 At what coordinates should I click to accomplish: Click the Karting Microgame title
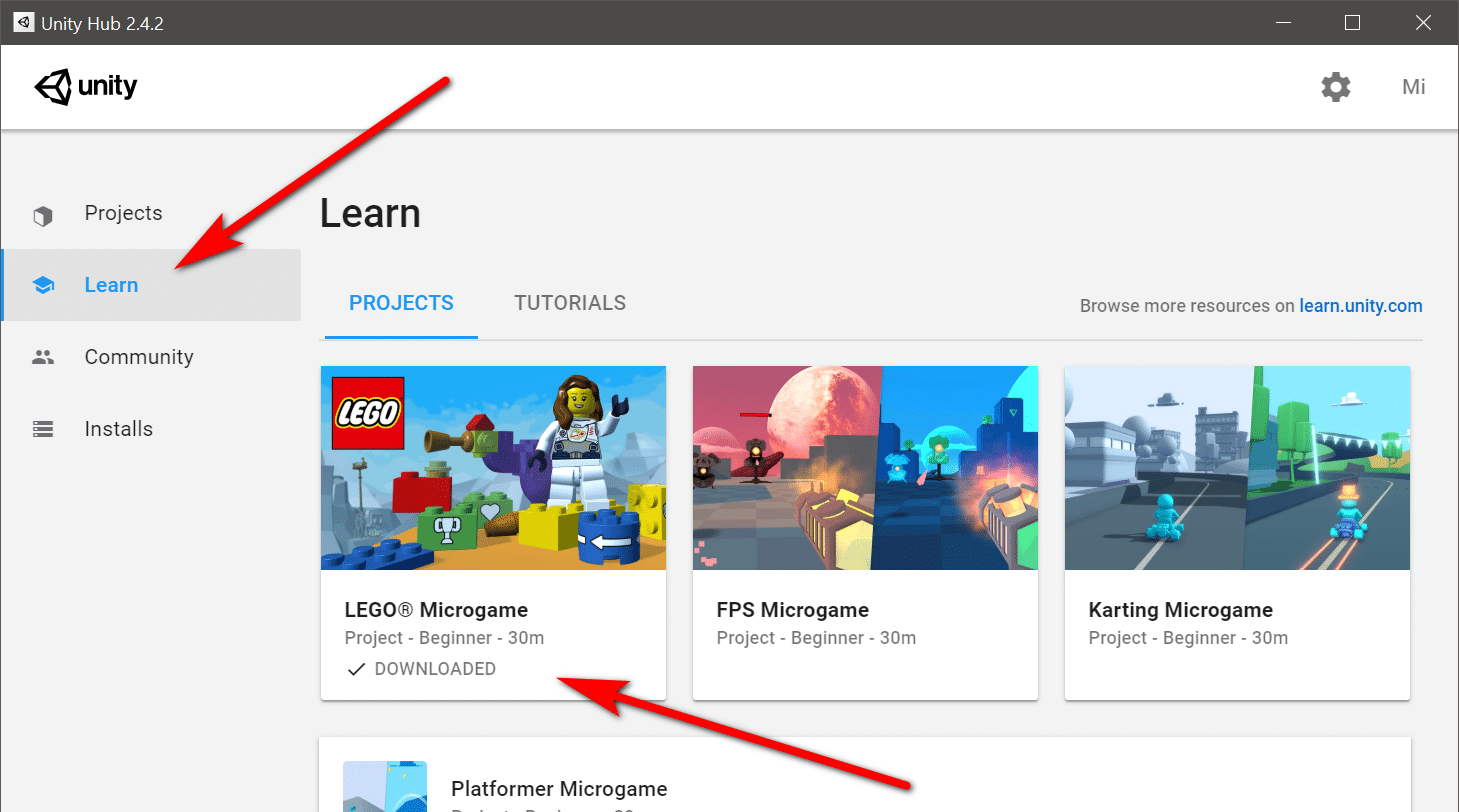point(1180,610)
